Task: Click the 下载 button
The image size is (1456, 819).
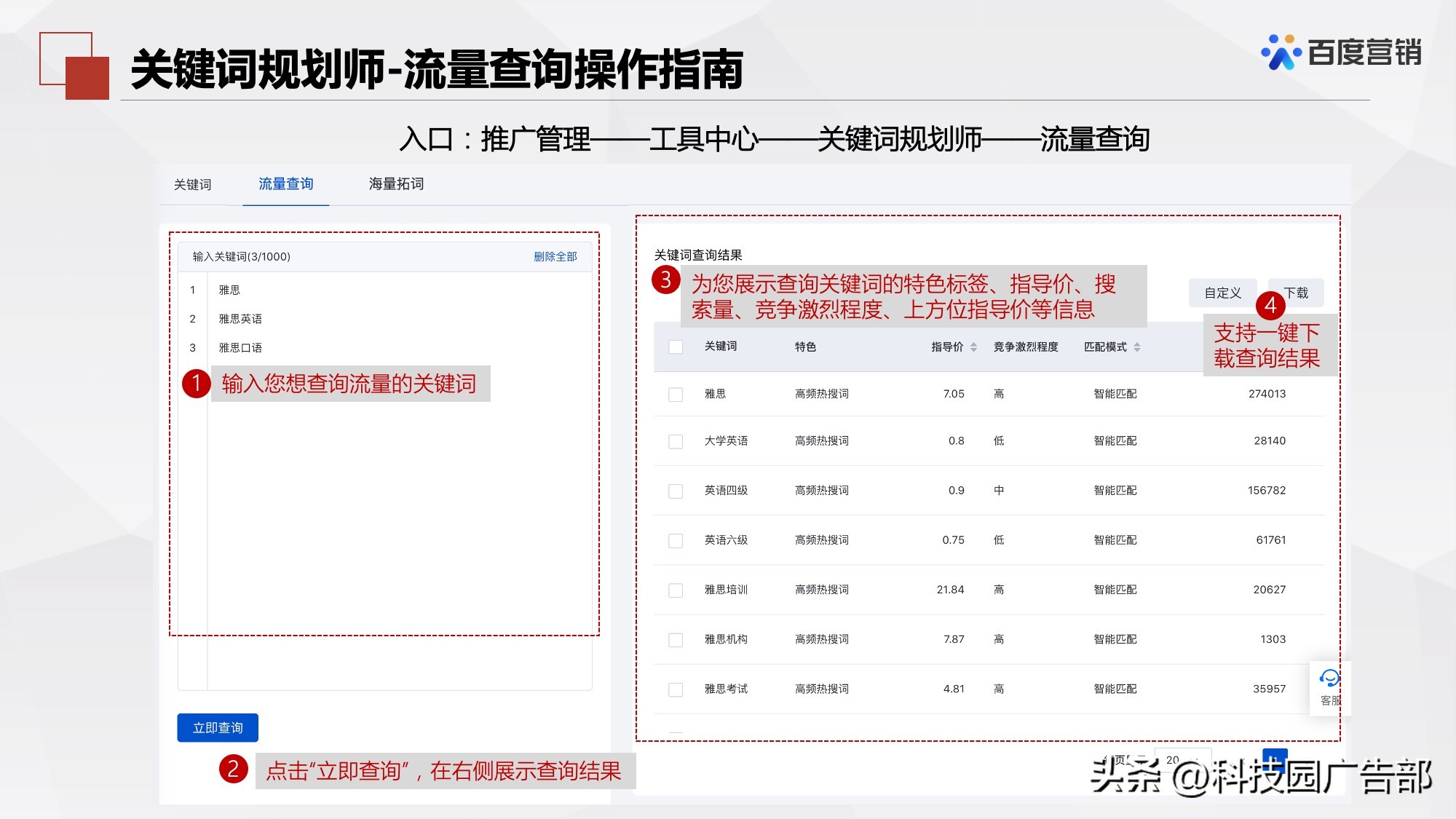Action: (x=1295, y=293)
